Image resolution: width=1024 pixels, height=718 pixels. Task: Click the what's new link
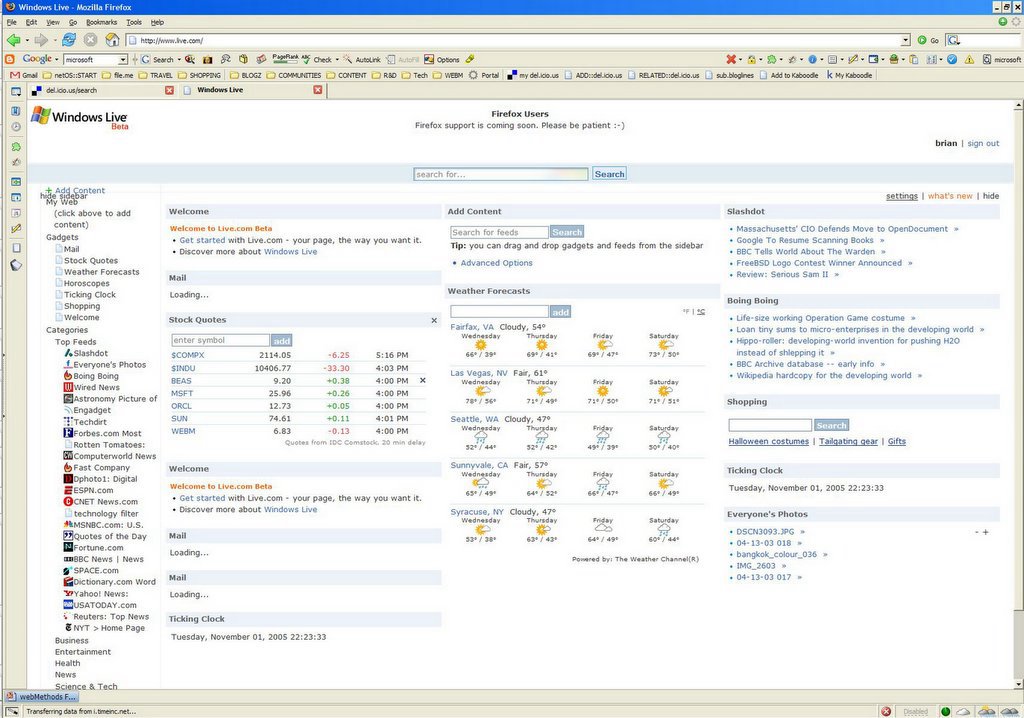click(950, 196)
